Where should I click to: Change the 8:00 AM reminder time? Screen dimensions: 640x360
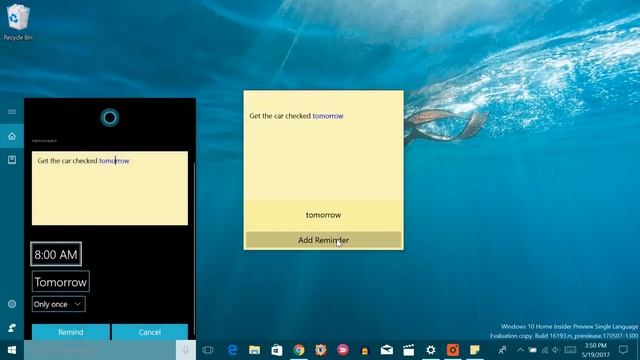[x=56, y=254]
